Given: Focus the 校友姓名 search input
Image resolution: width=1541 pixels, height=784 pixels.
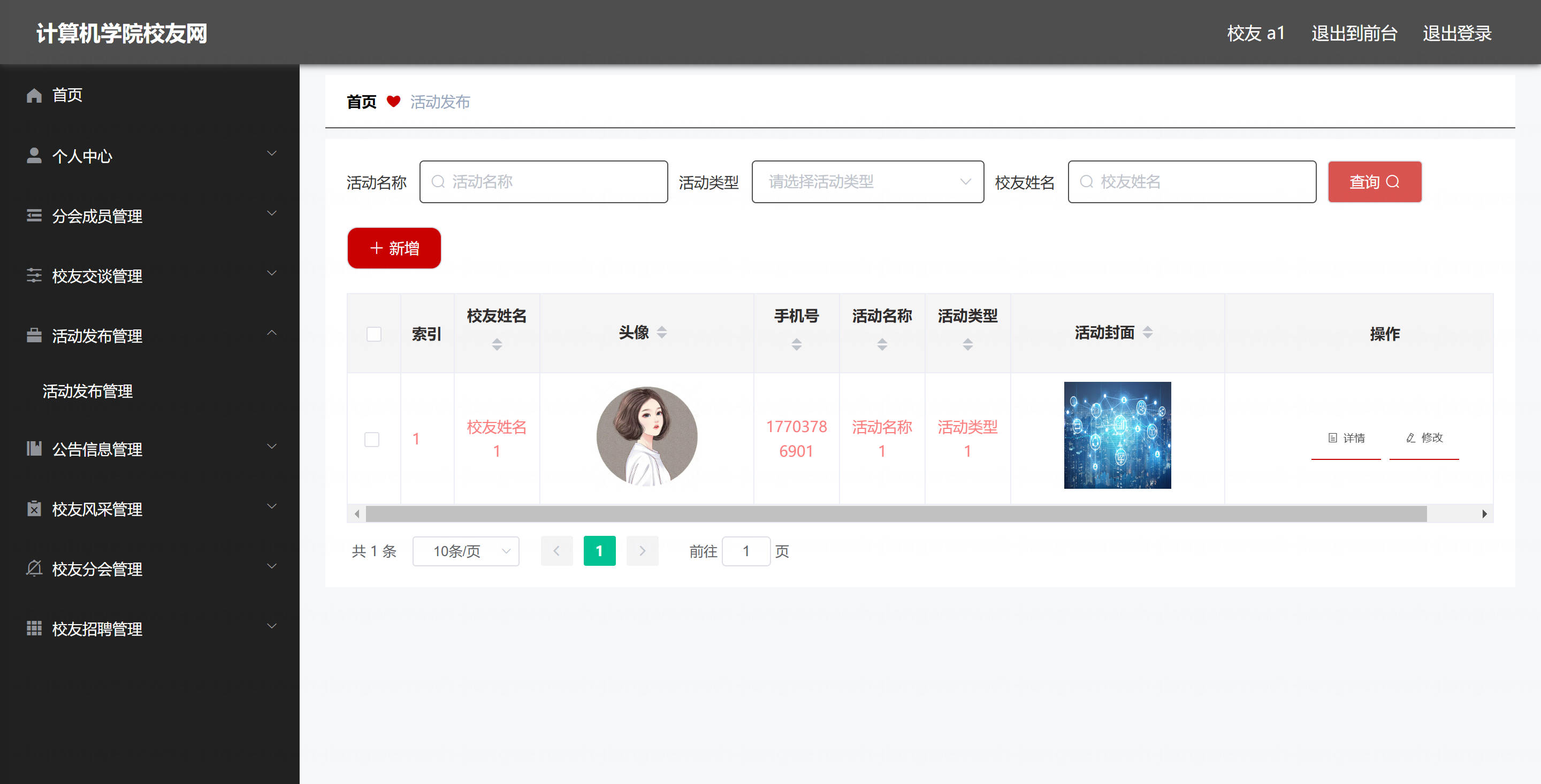Looking at the screenshot, I should coord(1192,182).
